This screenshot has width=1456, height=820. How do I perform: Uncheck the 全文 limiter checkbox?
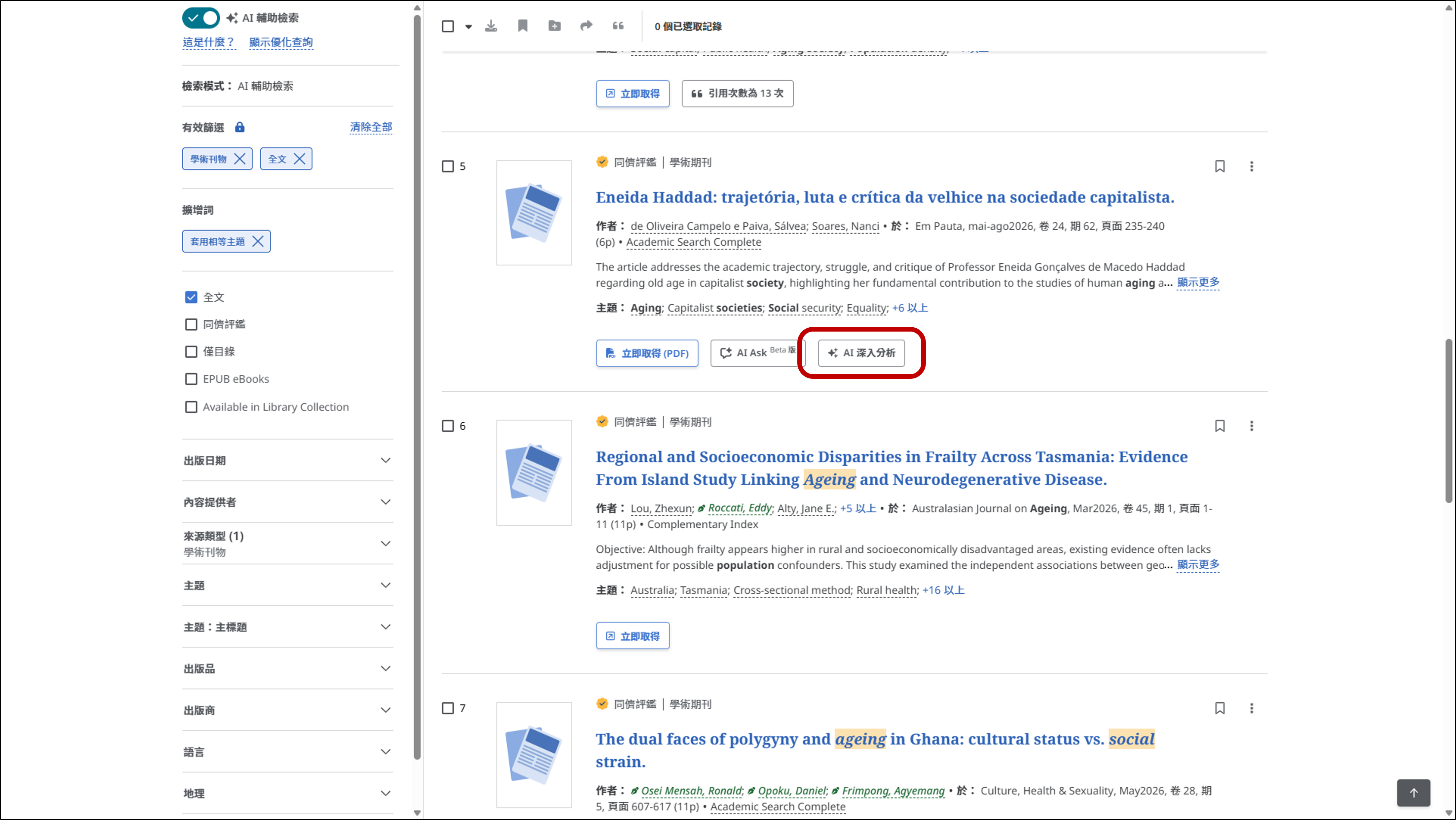pos(191,297)
